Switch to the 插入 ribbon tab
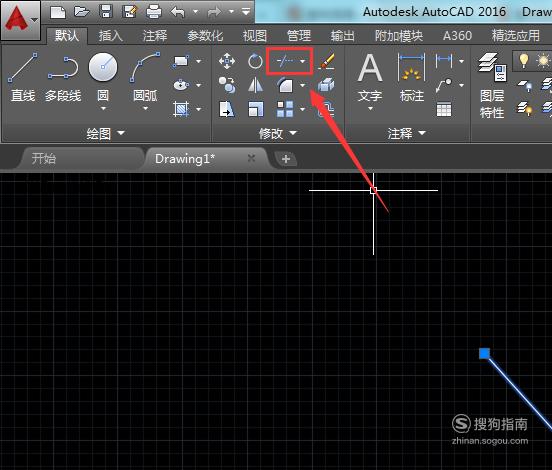Screen dimensions: 552x470 pyautogui.click(x=111, y=36)
